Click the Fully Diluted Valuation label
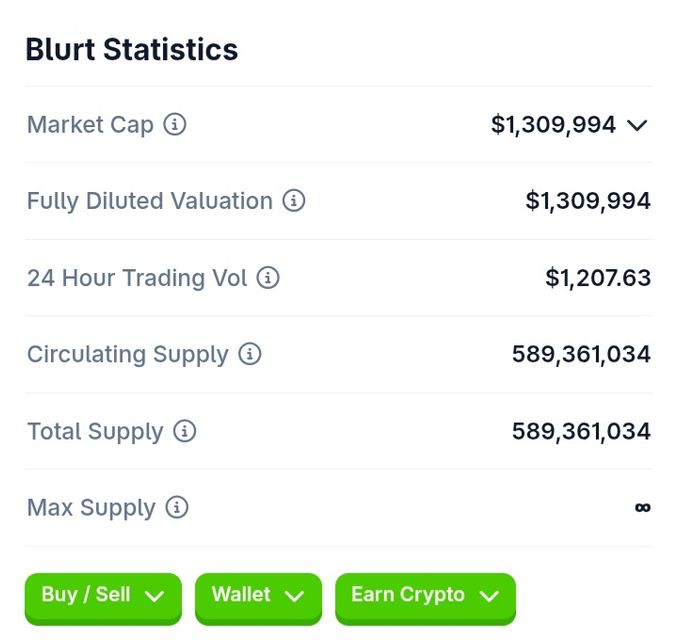678x640 pixels. point(150,202)
